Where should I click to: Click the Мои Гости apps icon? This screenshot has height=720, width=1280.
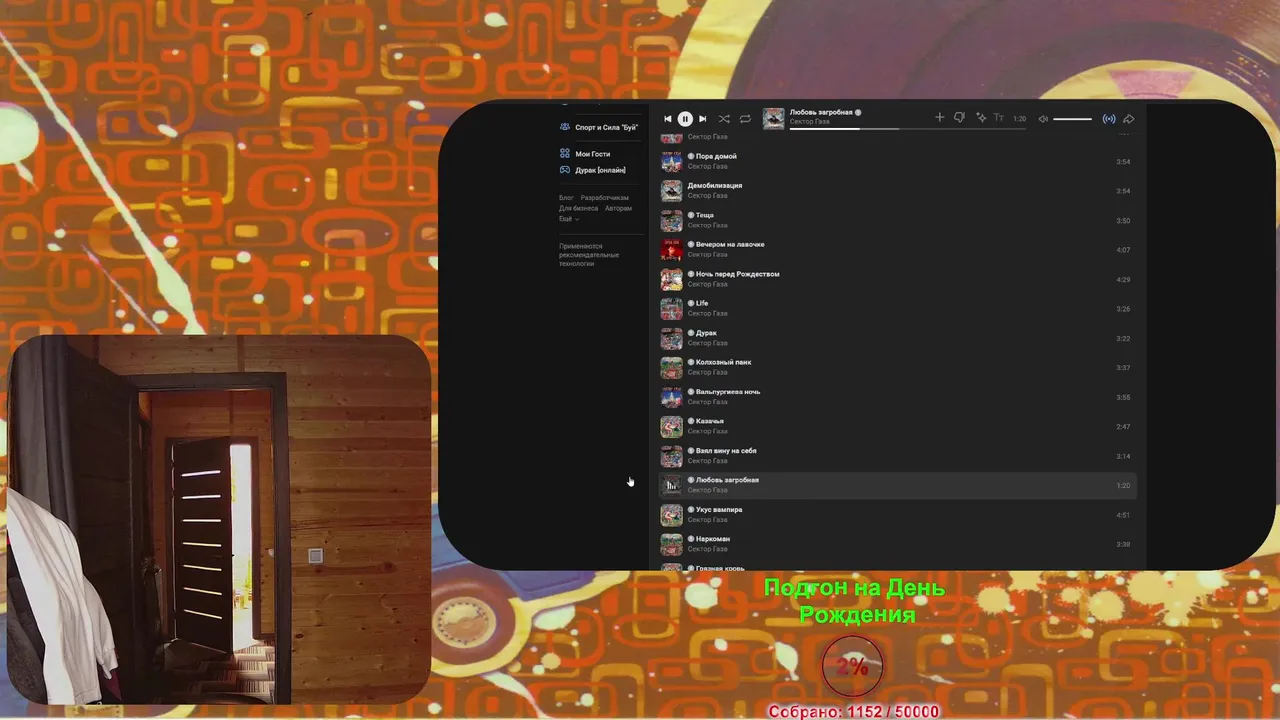coord(565,154)
